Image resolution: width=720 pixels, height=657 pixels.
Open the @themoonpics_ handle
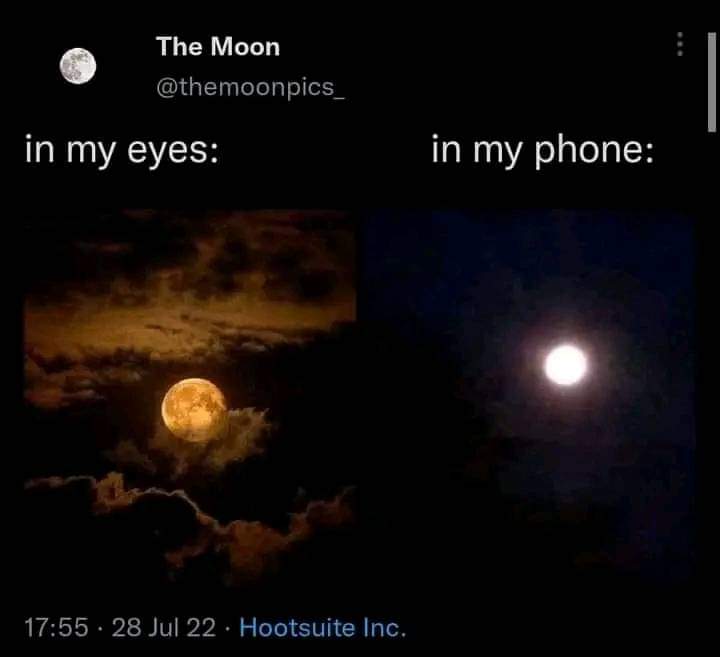(250, 87)
